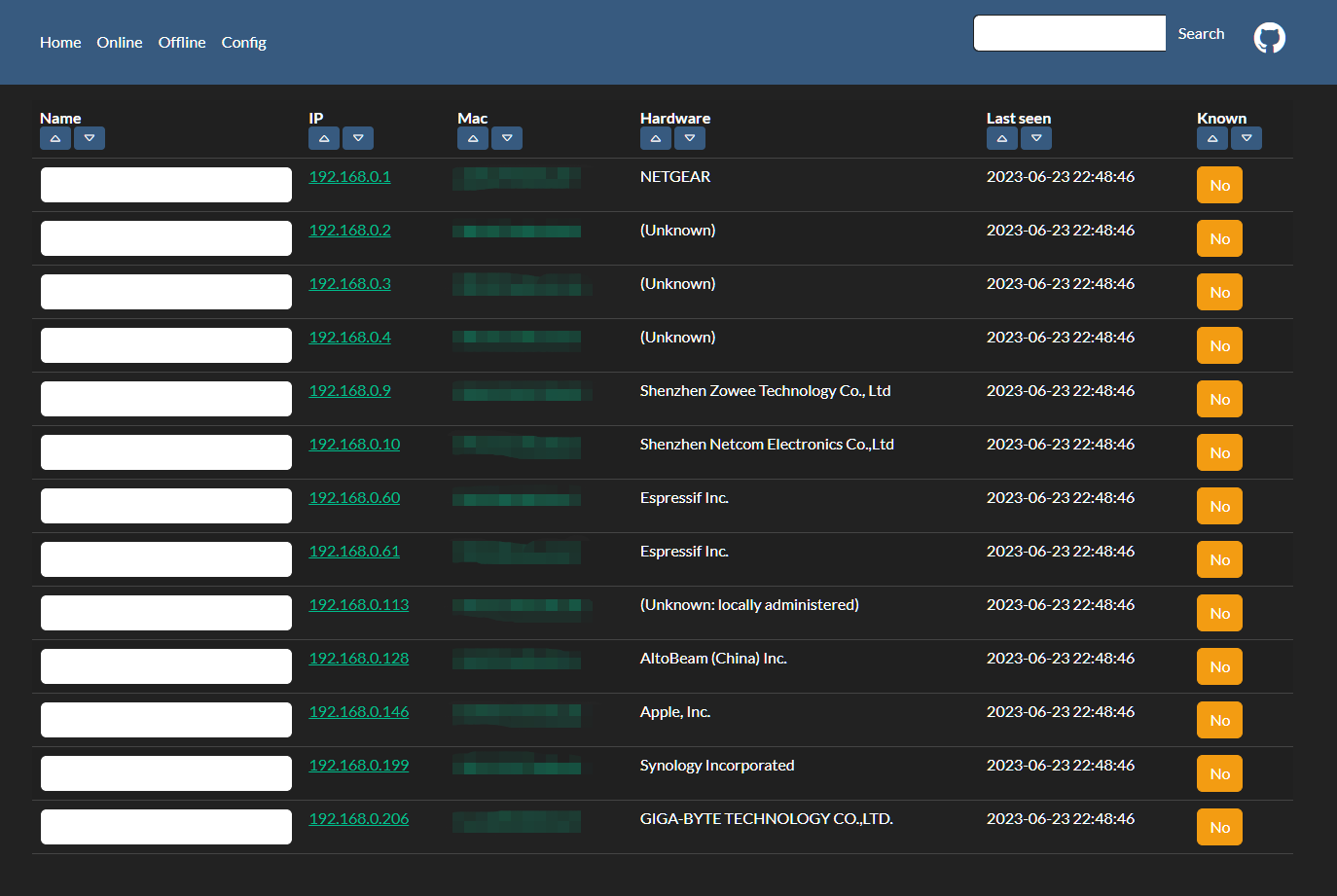Image resolution: width=1337 pixels, height=896 pixels.
Task: Toggle Known for Synology device
Action: pyautogui.click(x=1219, y=773)
